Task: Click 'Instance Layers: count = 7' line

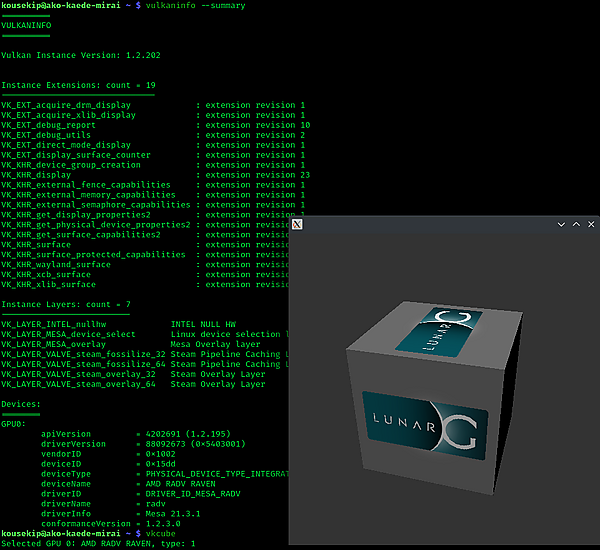Action: (x=66, y=304)
